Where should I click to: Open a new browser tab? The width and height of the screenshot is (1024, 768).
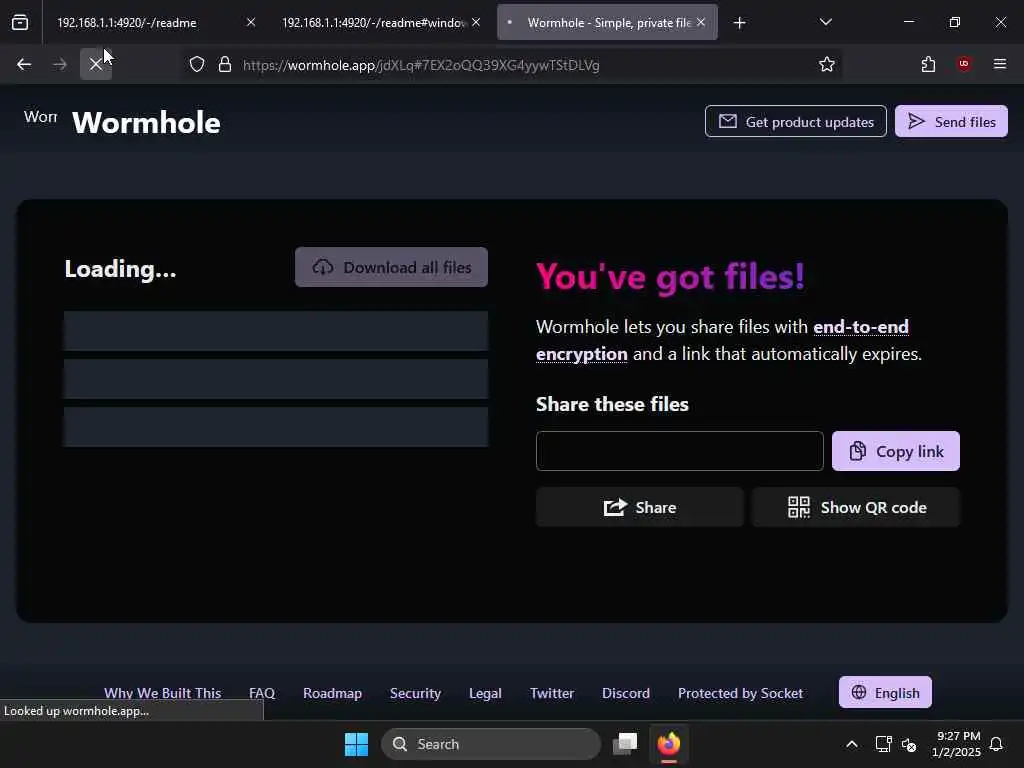739,23
